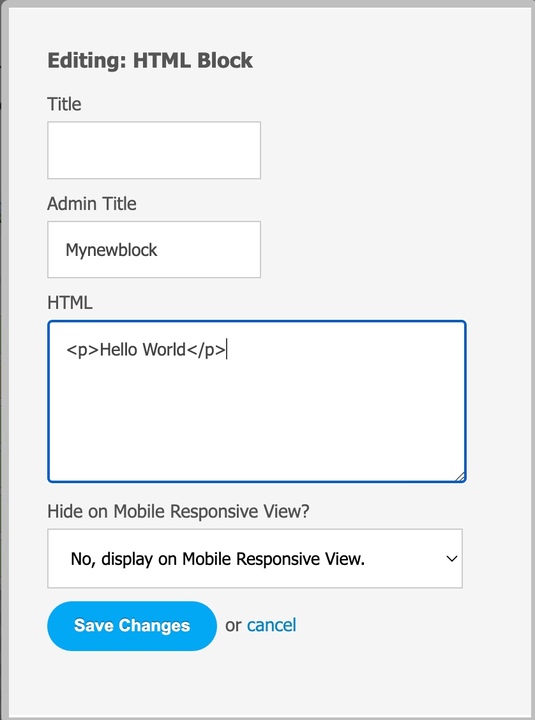Select the No, display on Mobile option text
This screenshot has width=535, height=720.
click(218, 559)
